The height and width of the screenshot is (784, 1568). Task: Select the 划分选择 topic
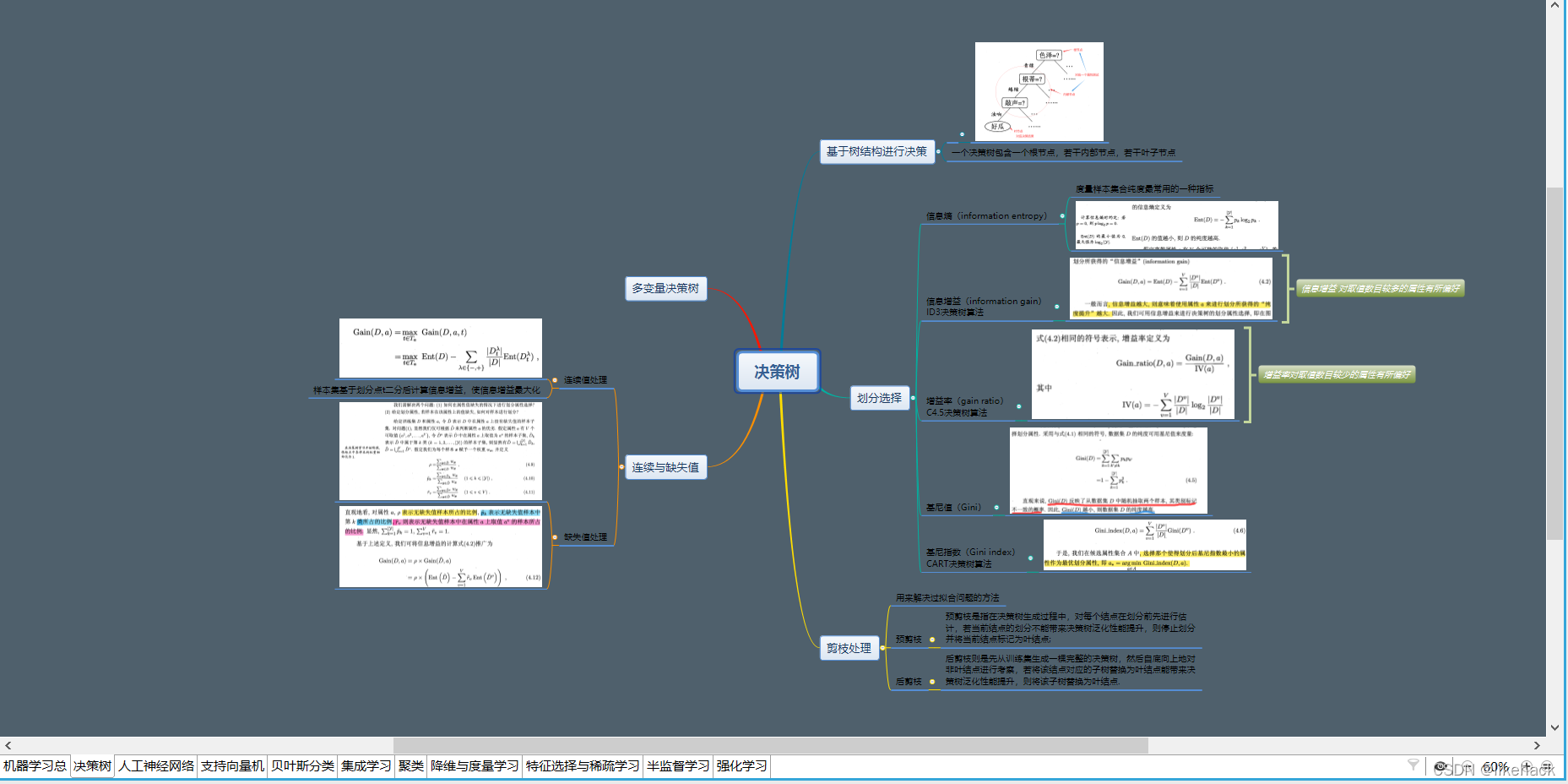879,398
